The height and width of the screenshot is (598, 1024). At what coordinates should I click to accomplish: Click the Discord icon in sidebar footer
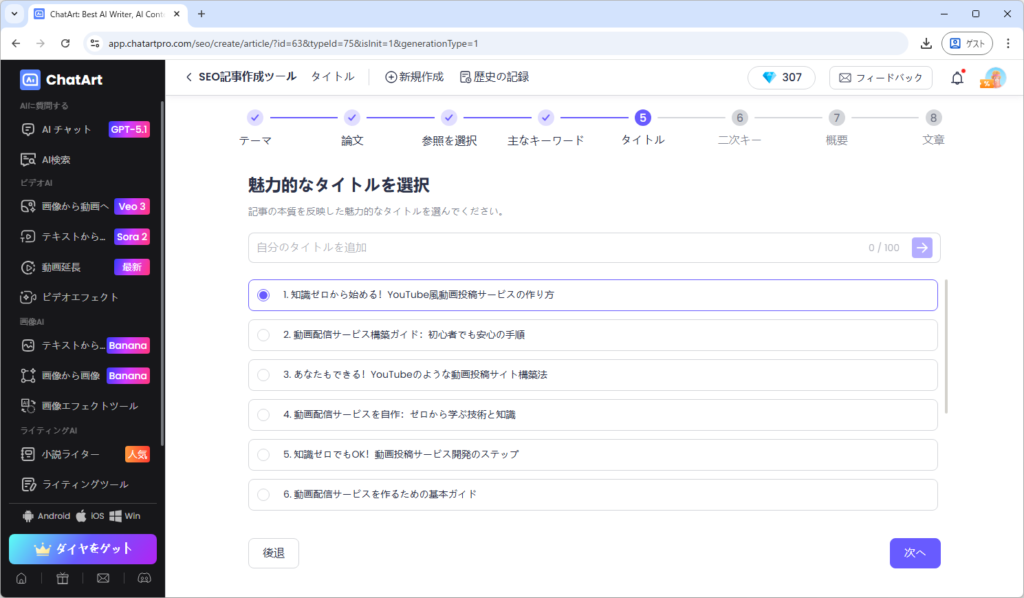(144, 578)
